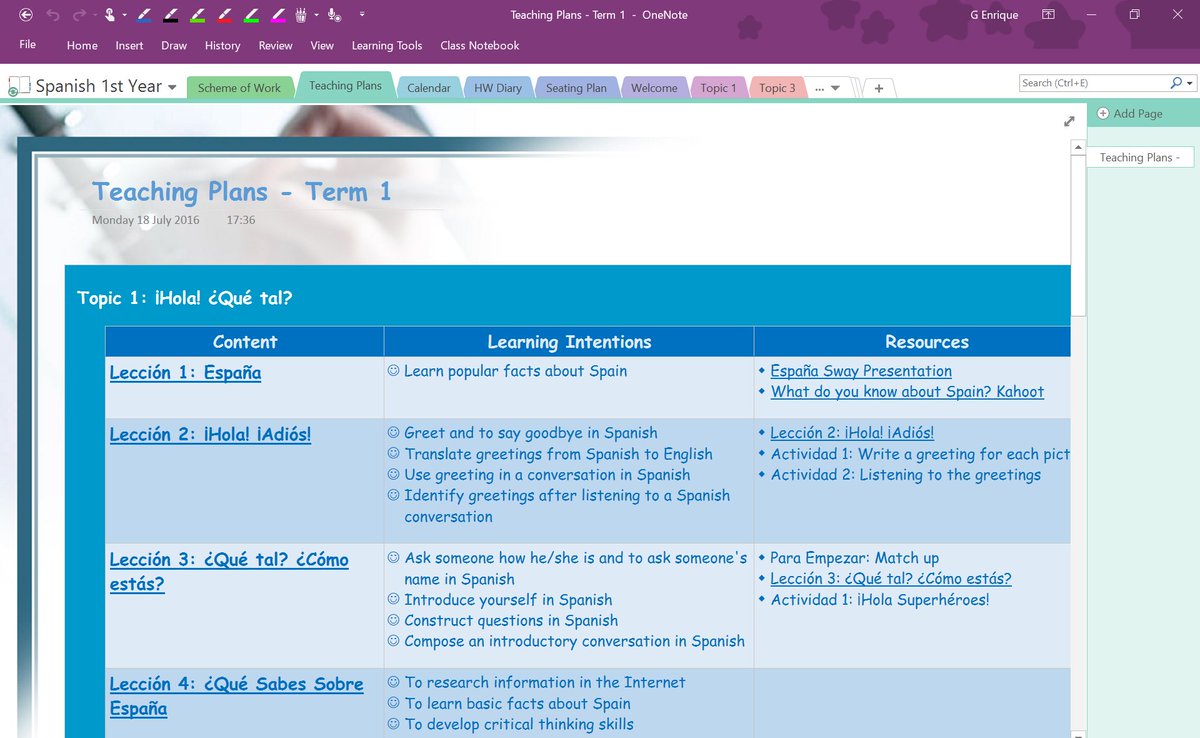Open Customize Quick Access Toolbar dropdown
The height and width of the screenshot is (738, 1200).
(361, 16)
